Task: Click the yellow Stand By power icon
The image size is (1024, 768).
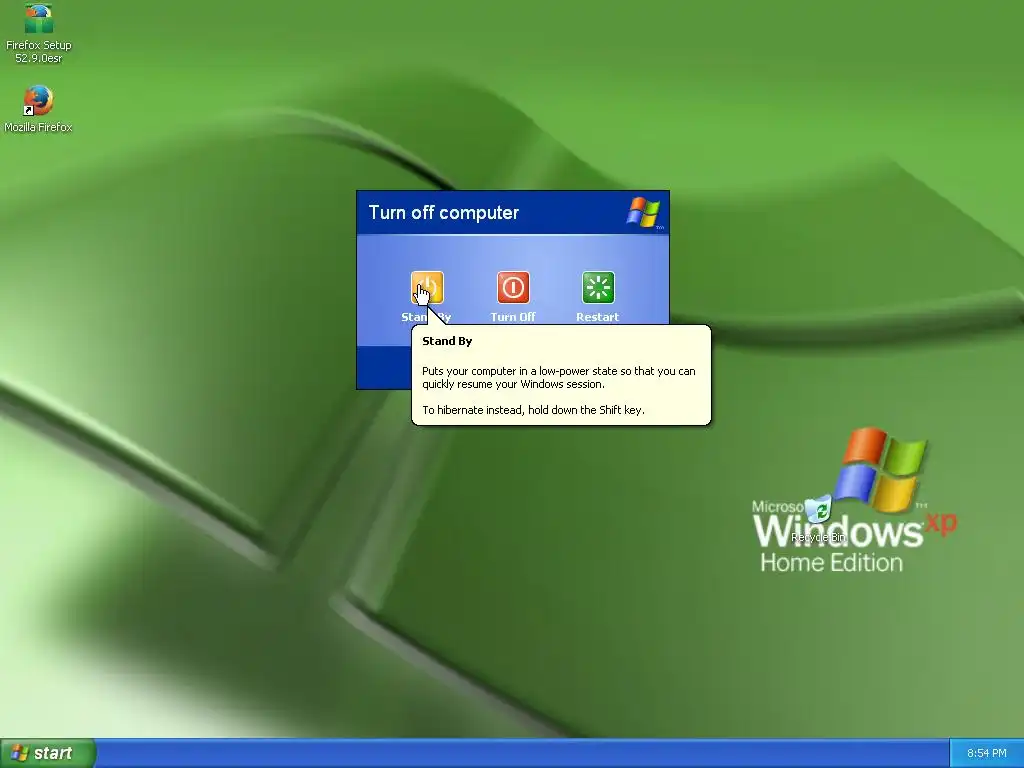Action: (427, 287)
